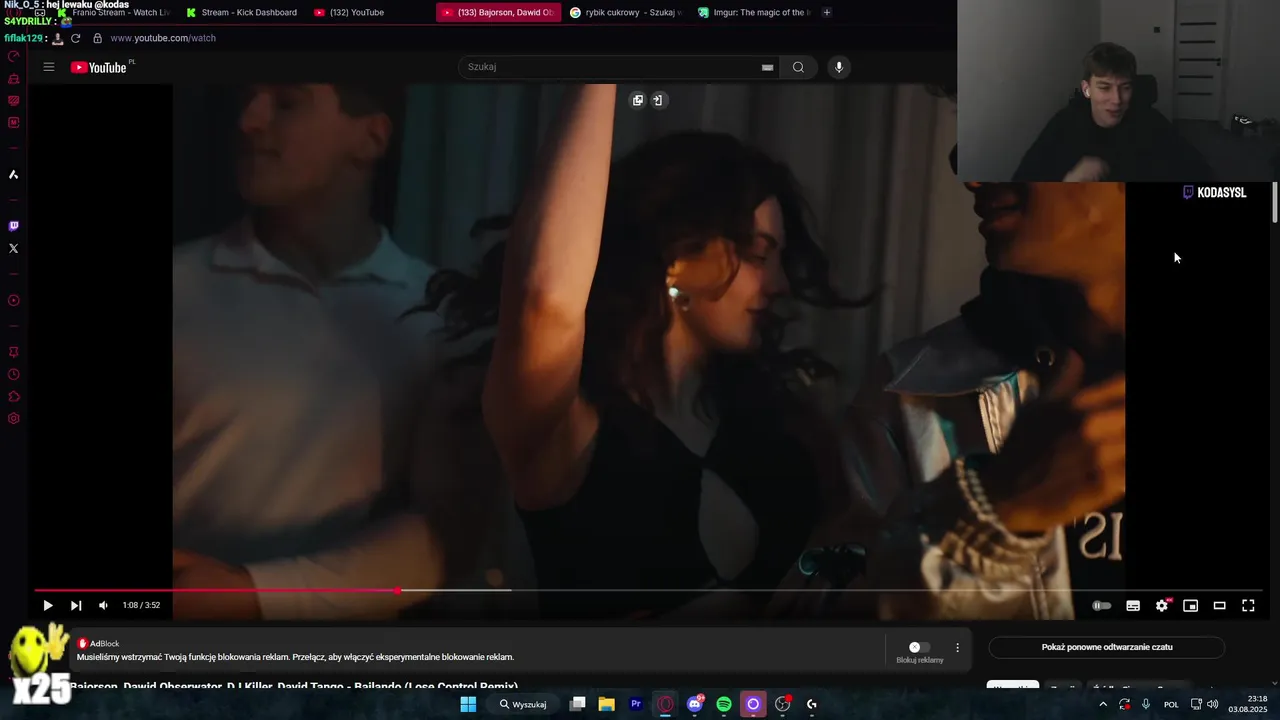This screenshot has width=1280, height=720.
Task: Open File Explorer from the taskbar
Action: (x=606, y=704)
